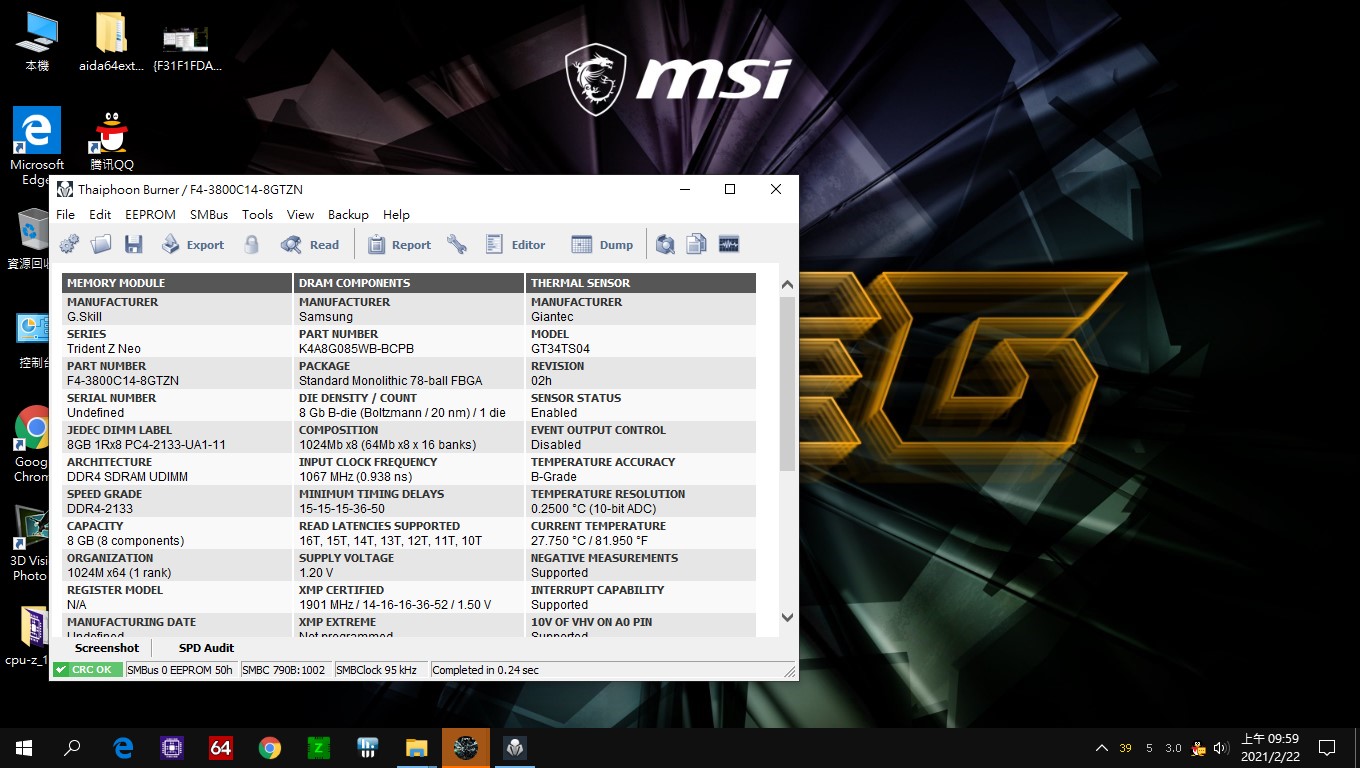Image resolution: width=1360 pixels, height=768 pixels.
Task: Show hidden system tray icons
Action: 1102,748
